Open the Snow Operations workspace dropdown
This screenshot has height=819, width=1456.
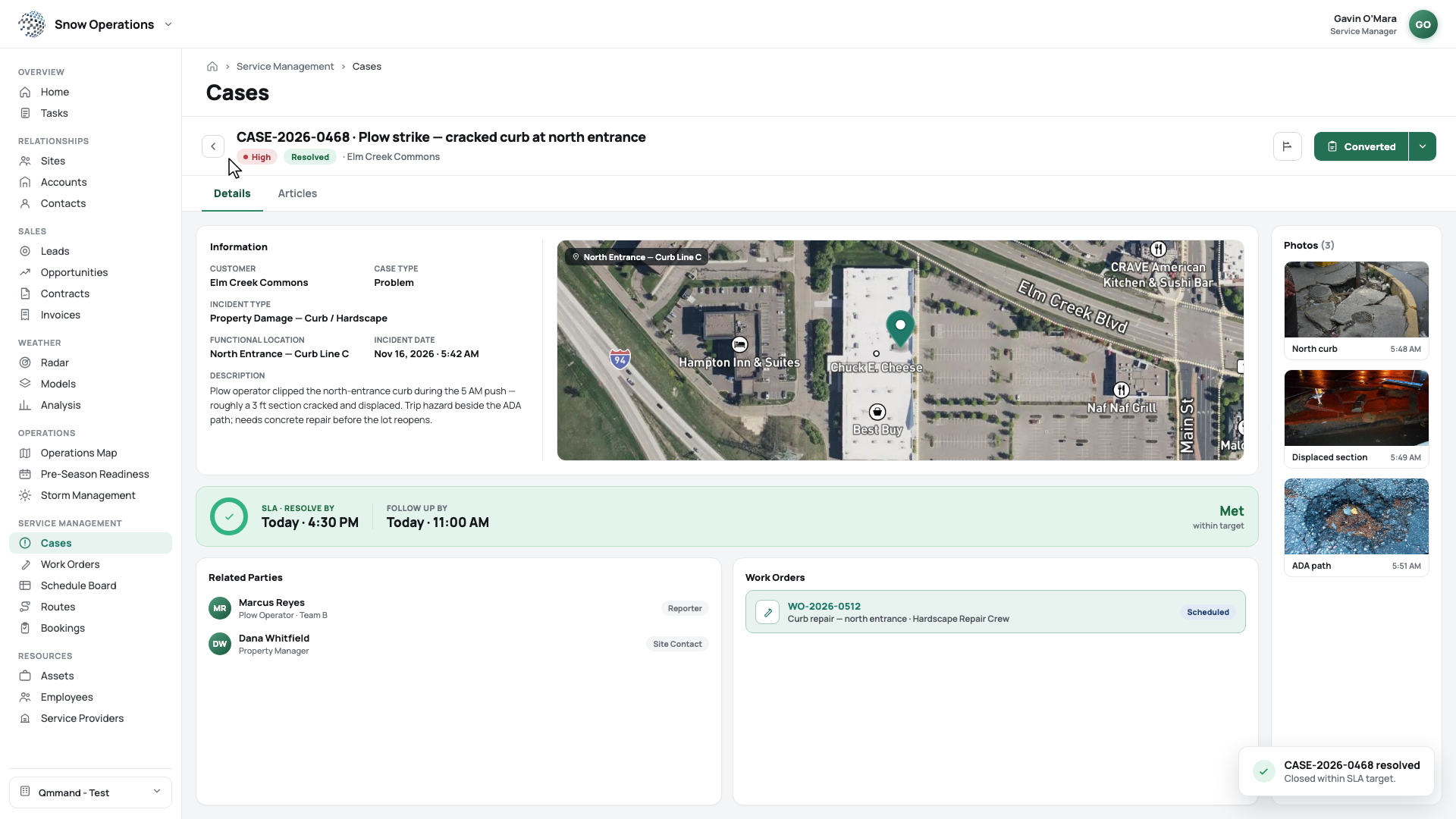coord(168,24)
